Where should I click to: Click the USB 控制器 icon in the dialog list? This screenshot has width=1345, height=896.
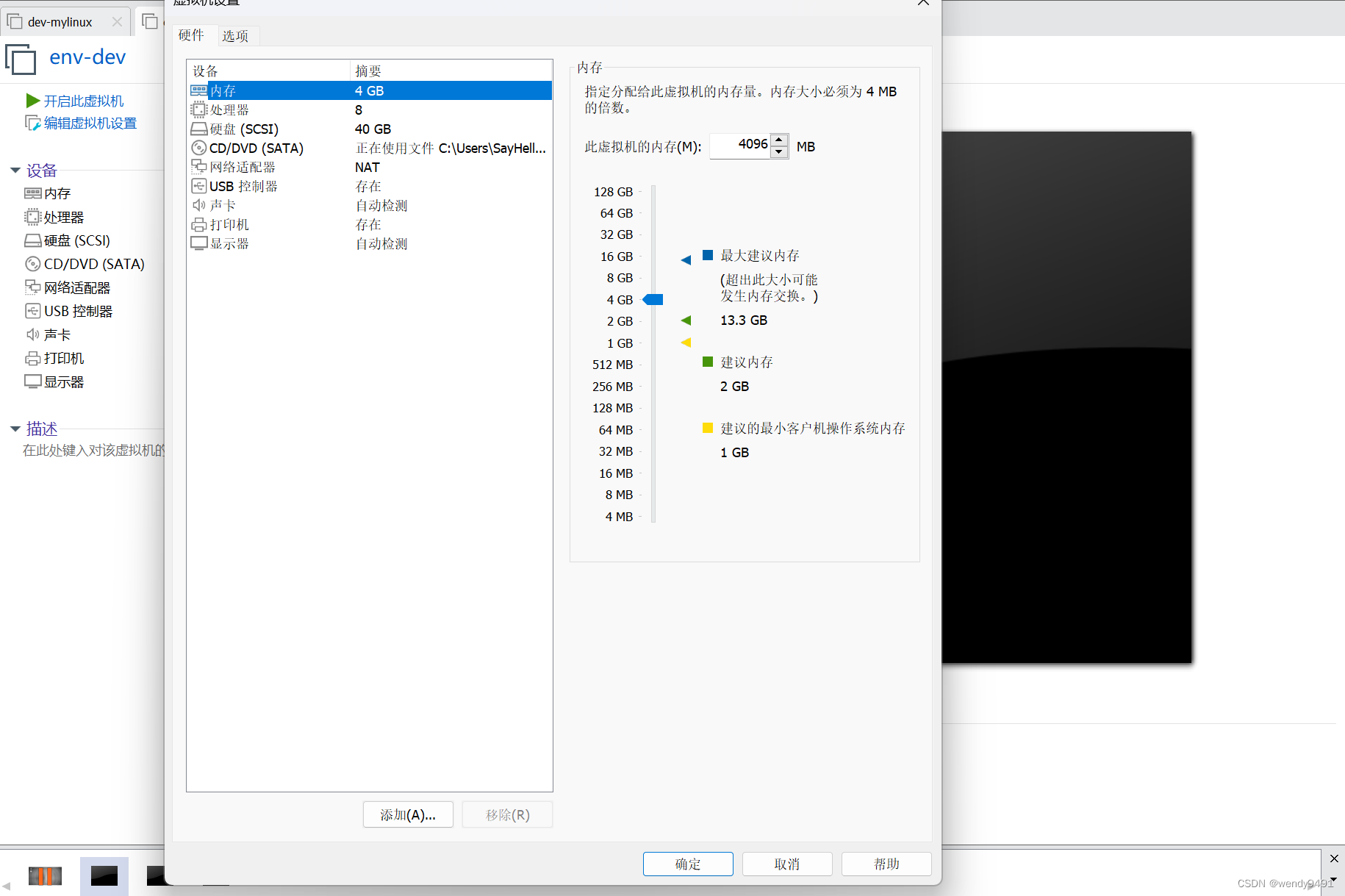pyautogui.click(x=198, y=186)
